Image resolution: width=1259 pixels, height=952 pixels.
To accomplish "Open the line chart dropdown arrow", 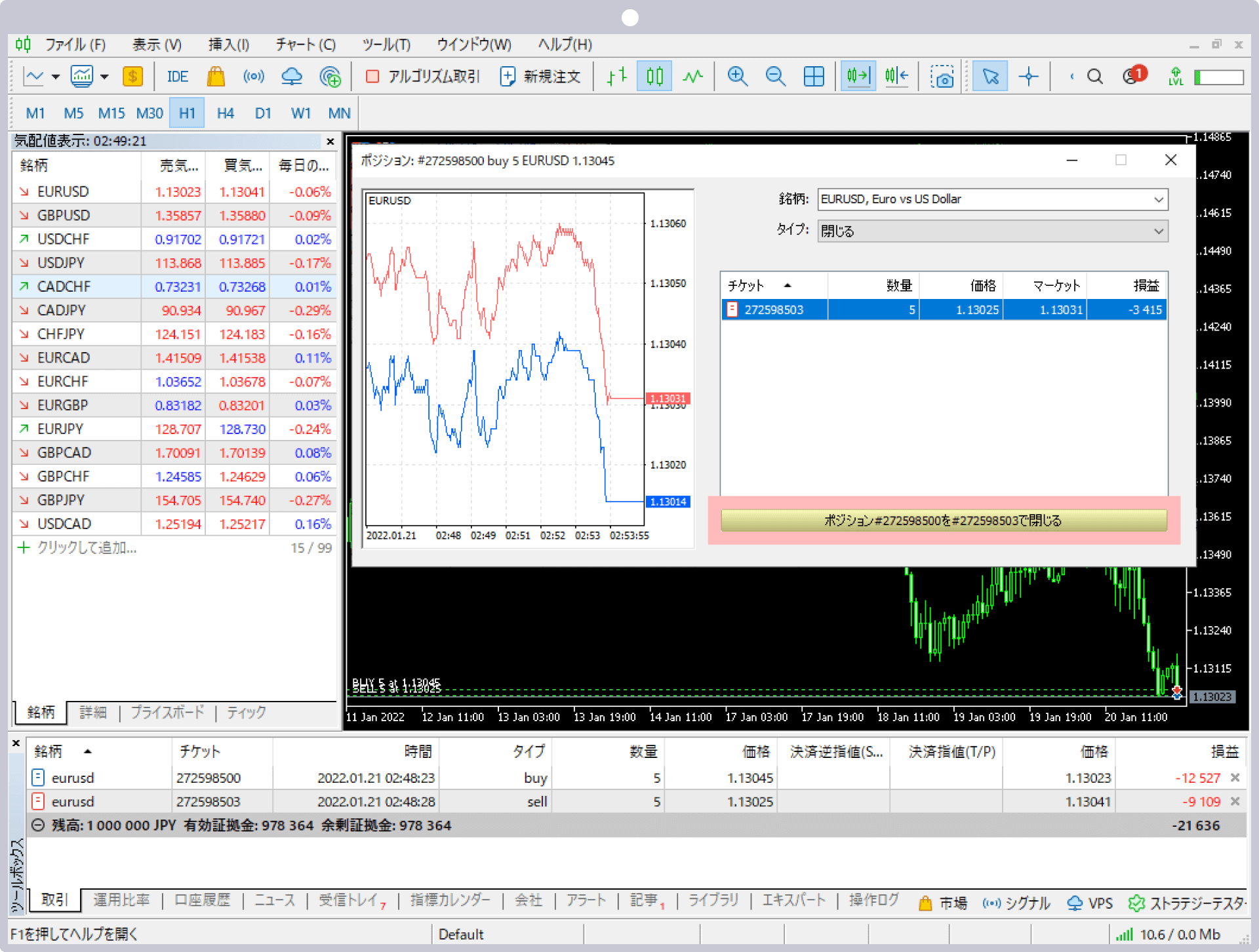I will pos(56,77).
